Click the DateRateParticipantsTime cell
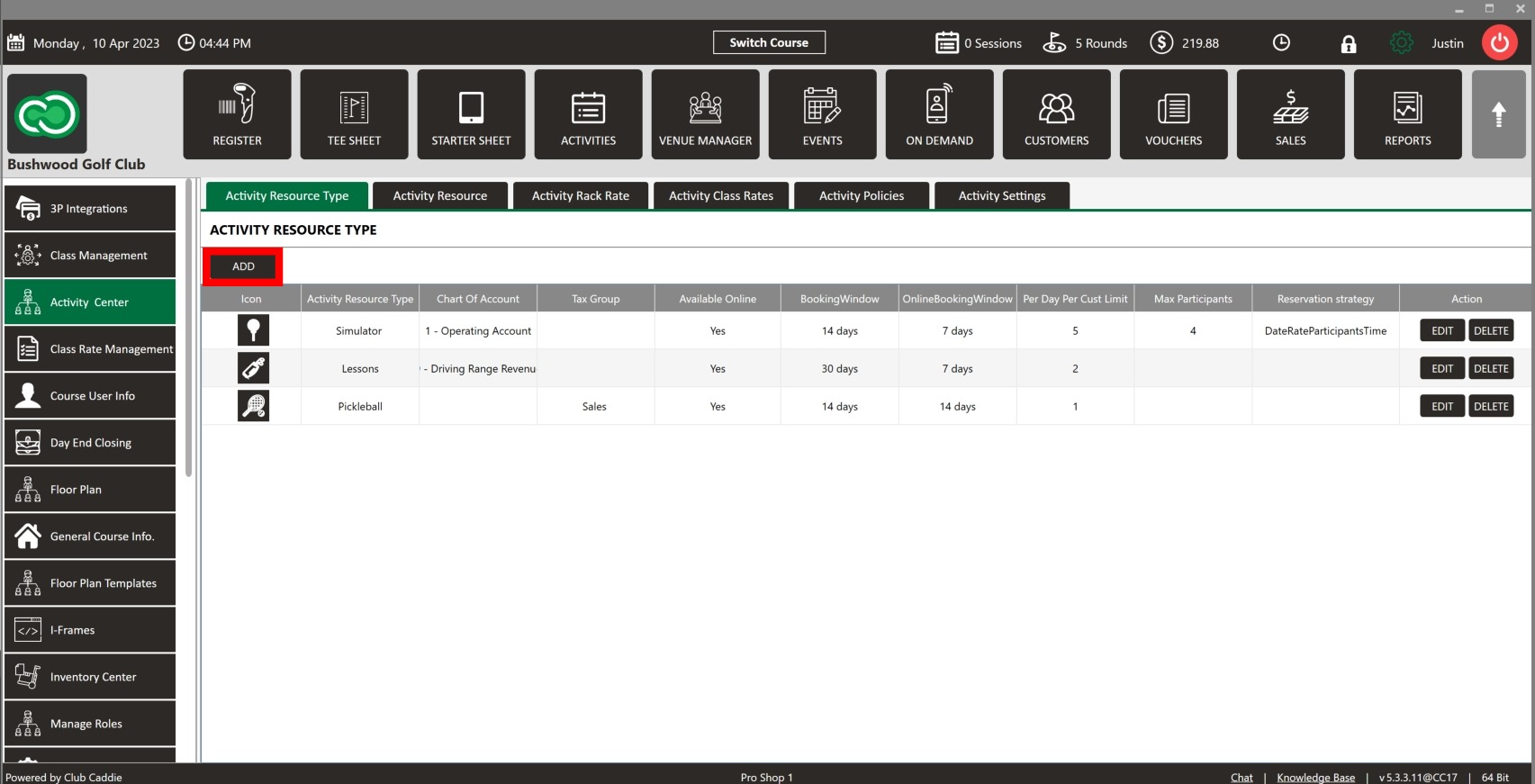 pyautogui.click(x=1325, y=330)
